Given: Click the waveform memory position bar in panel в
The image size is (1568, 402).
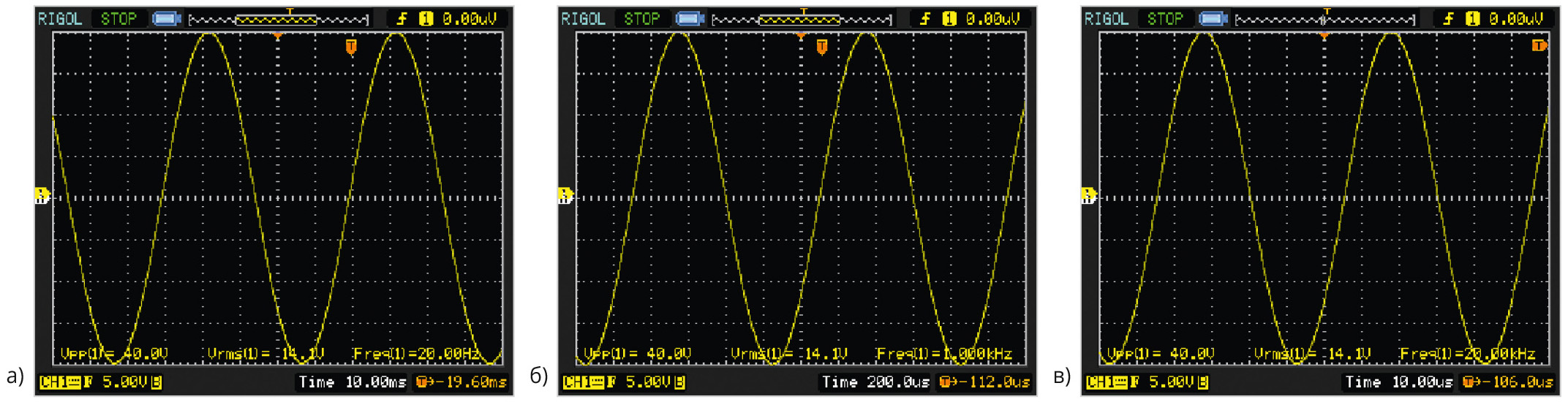Looking at the screenshot, I should click(x=1325, y=19).
